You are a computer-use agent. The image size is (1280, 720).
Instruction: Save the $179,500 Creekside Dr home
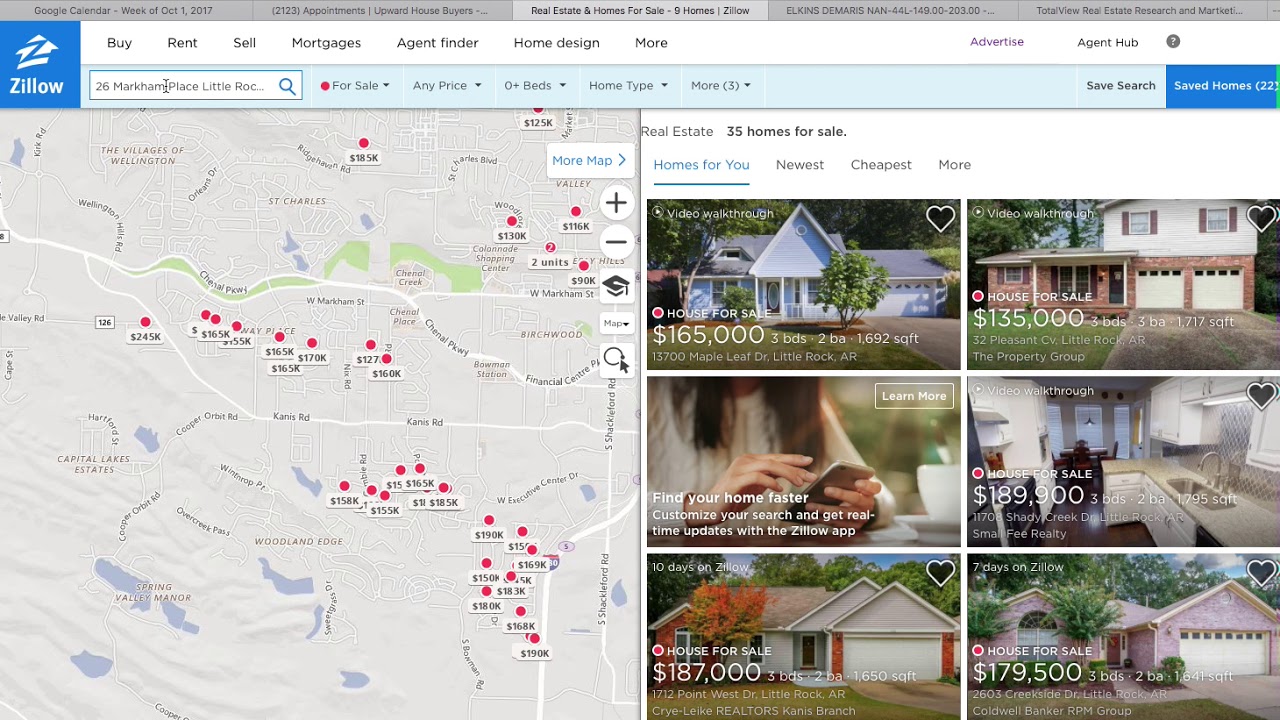(x=1261, y=572)
